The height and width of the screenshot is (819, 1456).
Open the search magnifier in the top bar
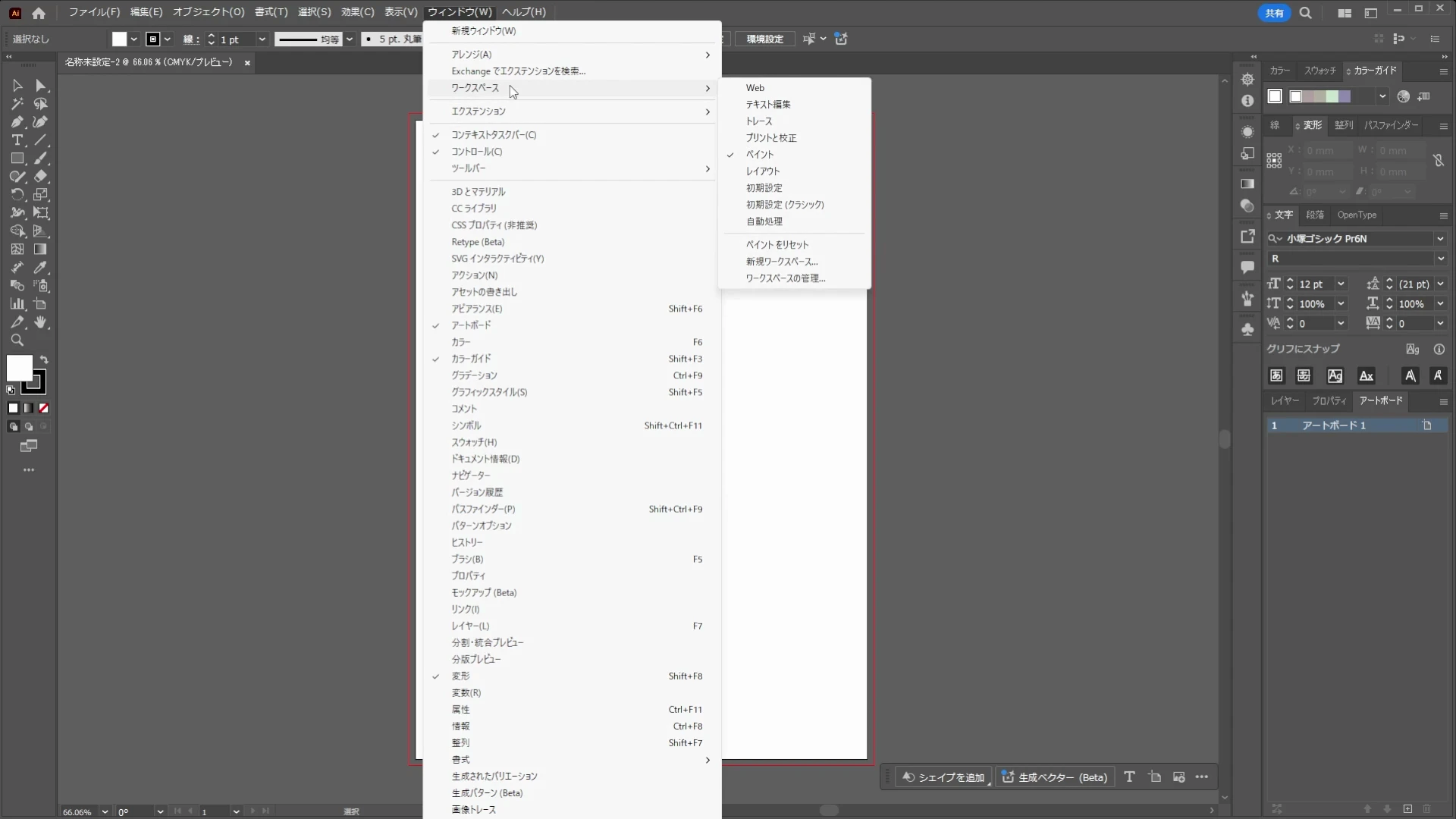[1305, 13]
